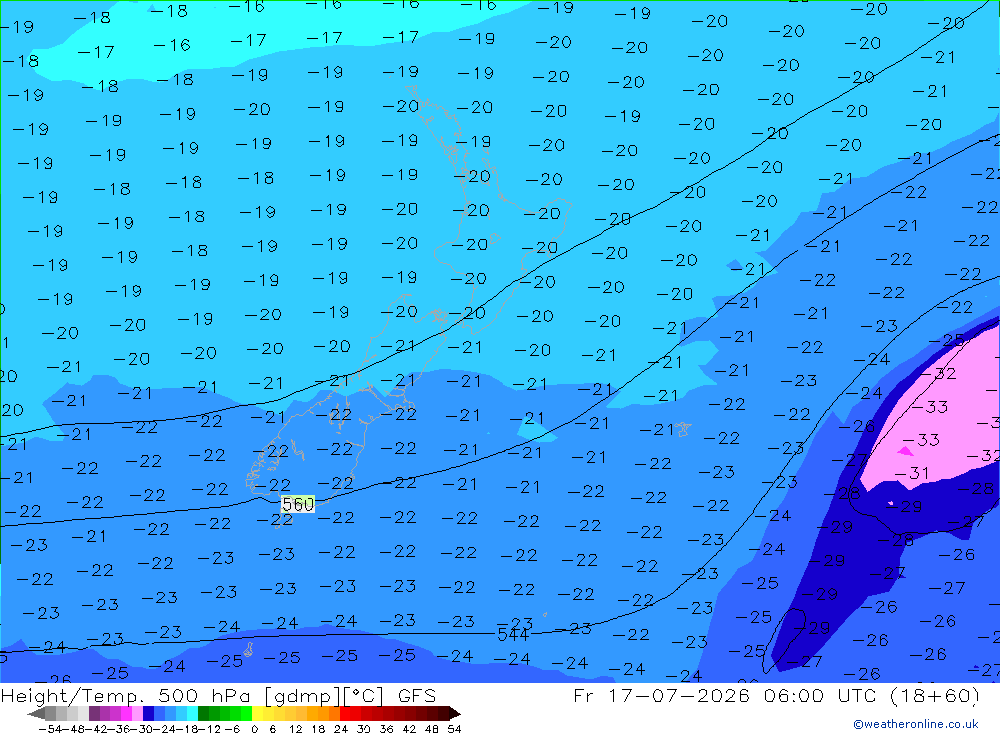Image resolution: width=1000 pixels, height=733 pixels.
Task: Click the 54 label at legend's end
Action: [454, 729]
